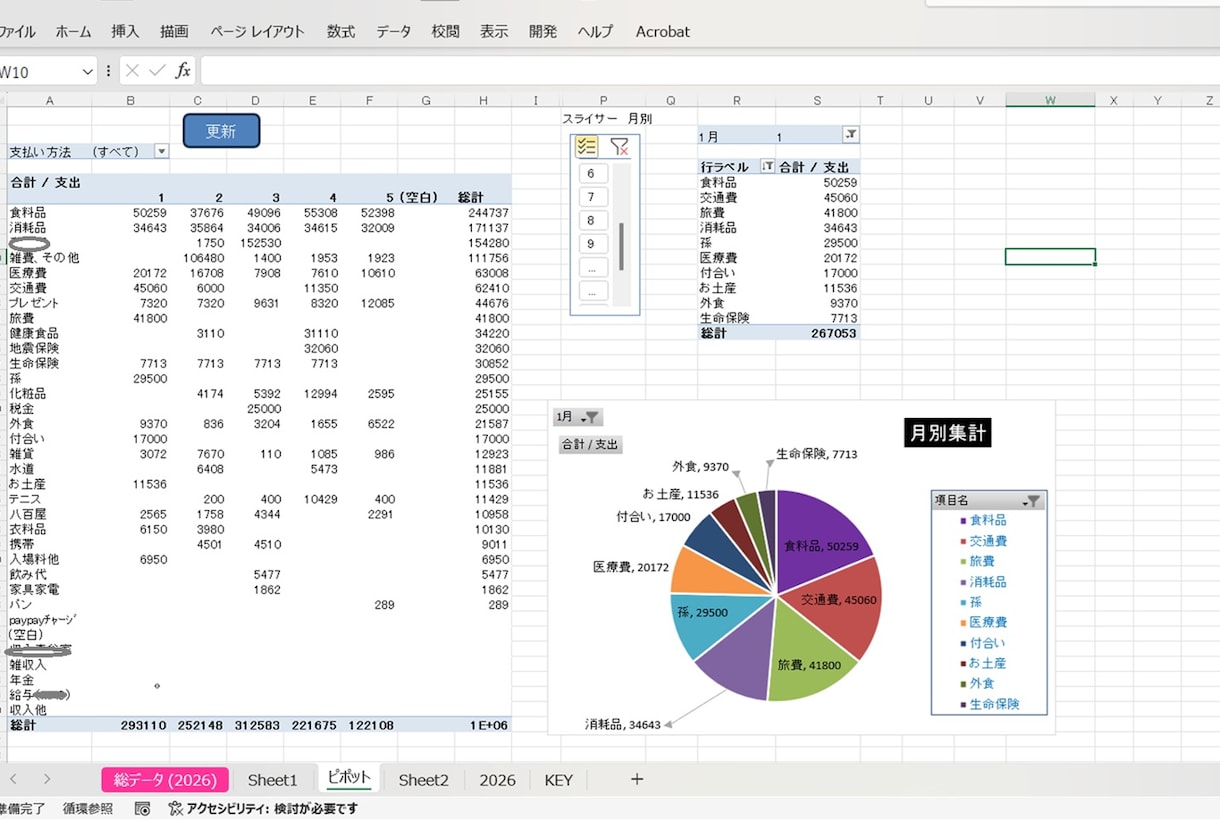
Task: Open the ホーム ribbon tab
Action: [x=73, y=32]
